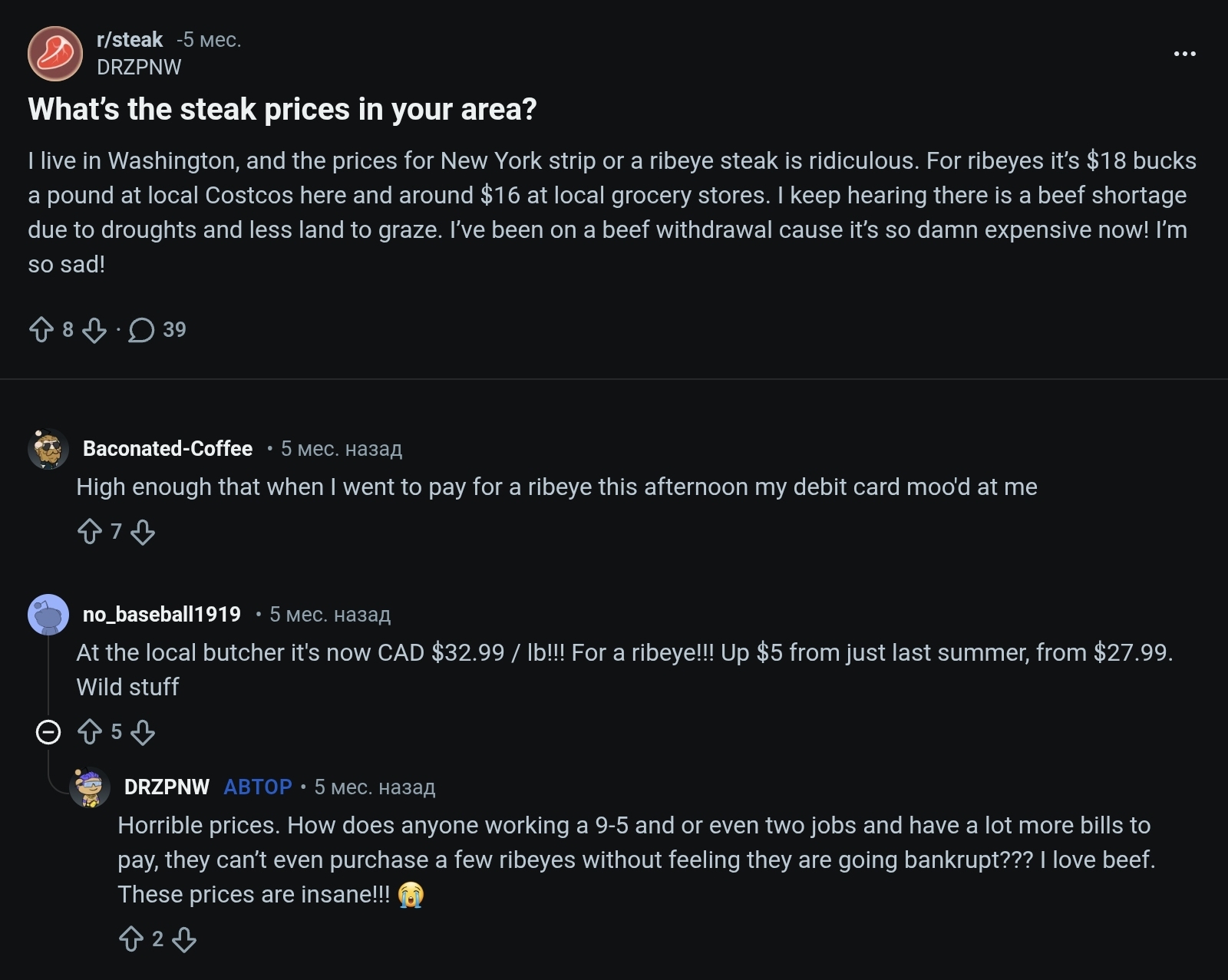Click no_baseball1919's avatar image
The height and width of the screenshot is (980, 1228).
tap(48, 614)
